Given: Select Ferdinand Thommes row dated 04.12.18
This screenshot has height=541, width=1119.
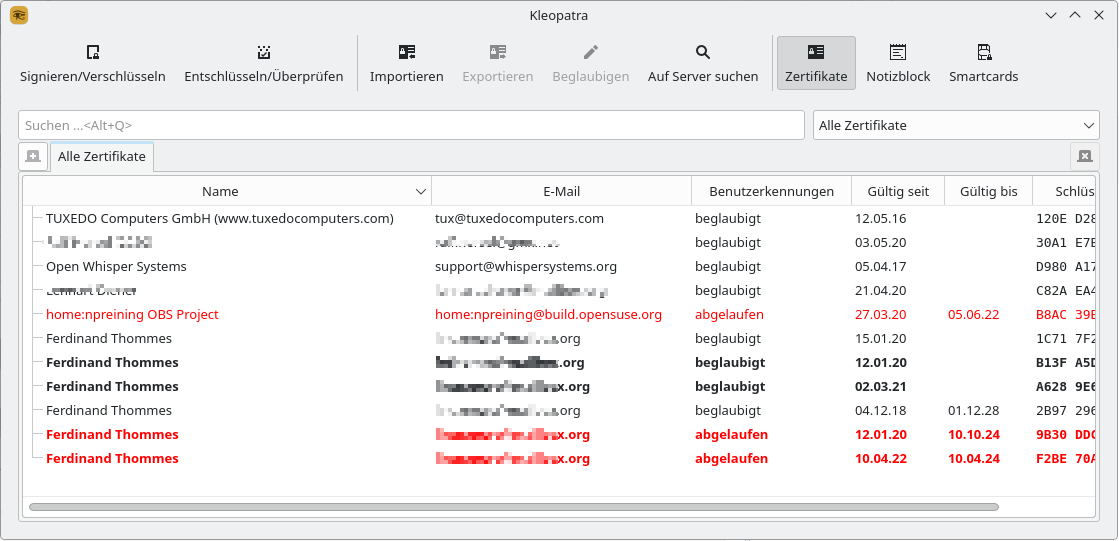Looking at the screenshot, I should point(560,410).
